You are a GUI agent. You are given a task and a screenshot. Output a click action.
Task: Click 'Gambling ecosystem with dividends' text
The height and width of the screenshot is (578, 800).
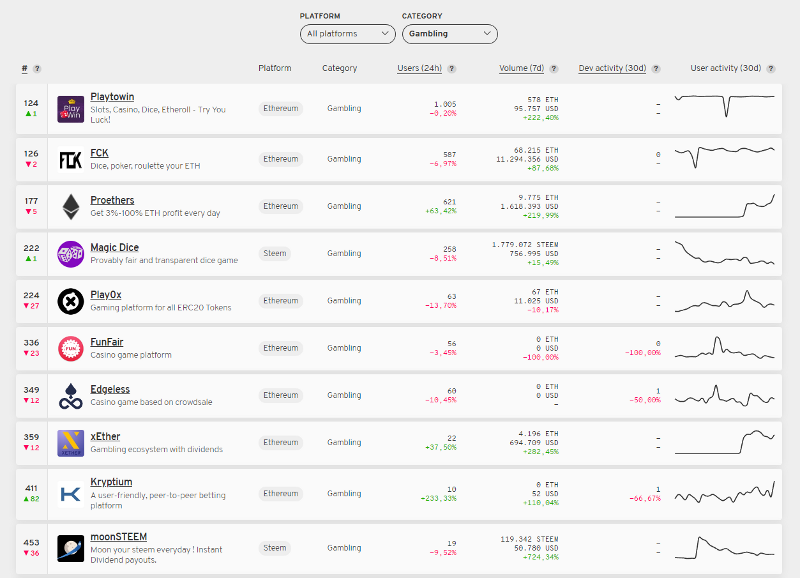coord(157,449)
